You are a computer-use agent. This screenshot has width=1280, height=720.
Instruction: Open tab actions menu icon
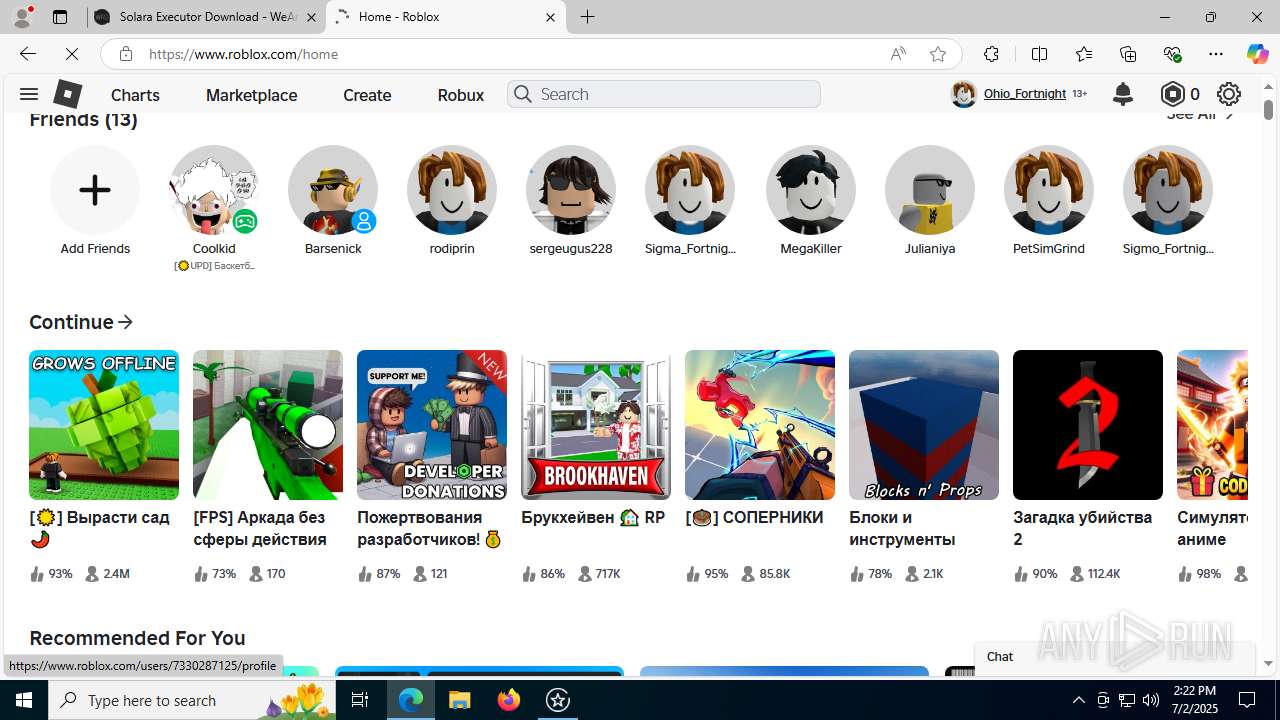pyautogui.click(x=60, y=17)
